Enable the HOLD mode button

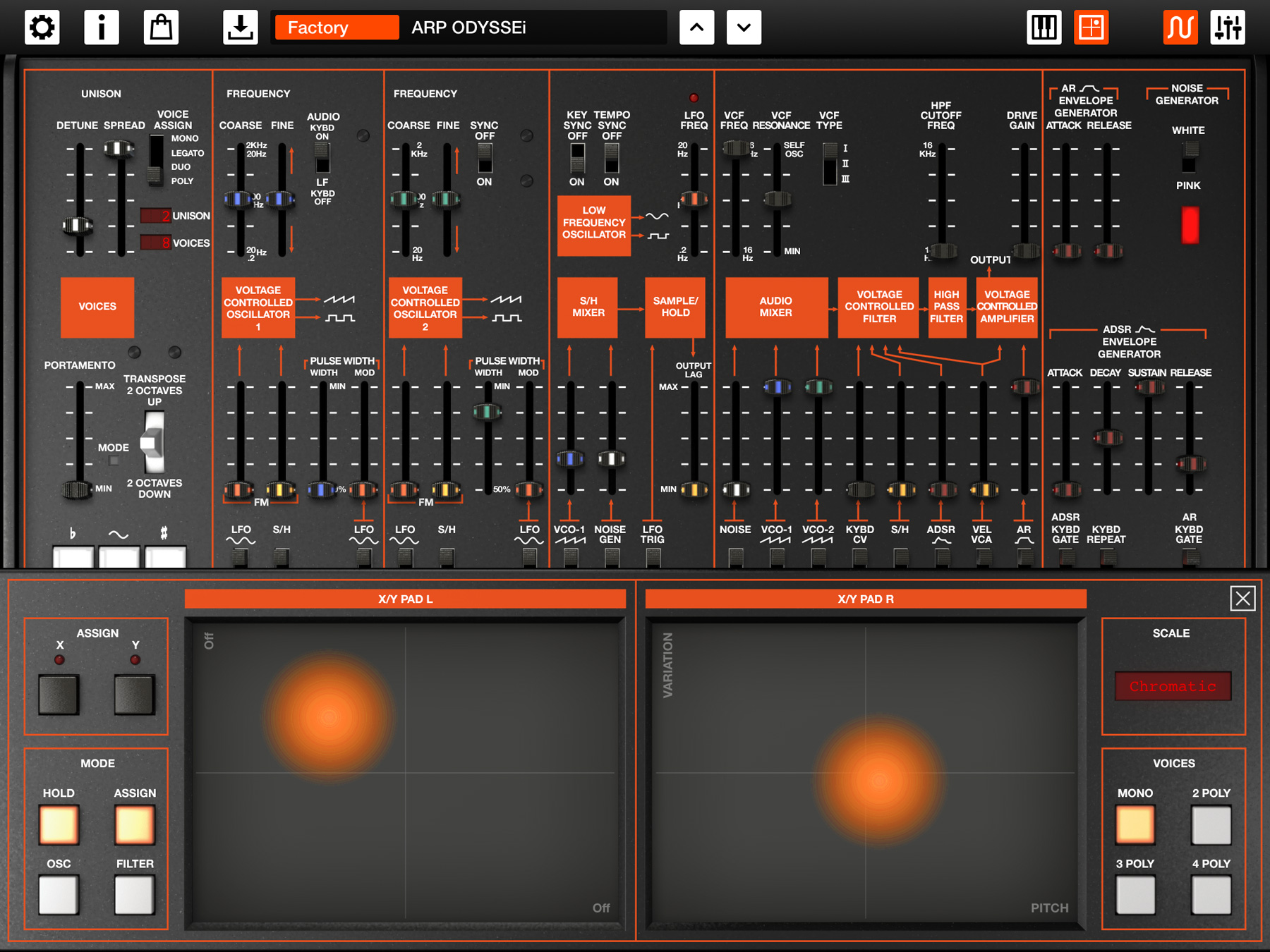point(58,823)
